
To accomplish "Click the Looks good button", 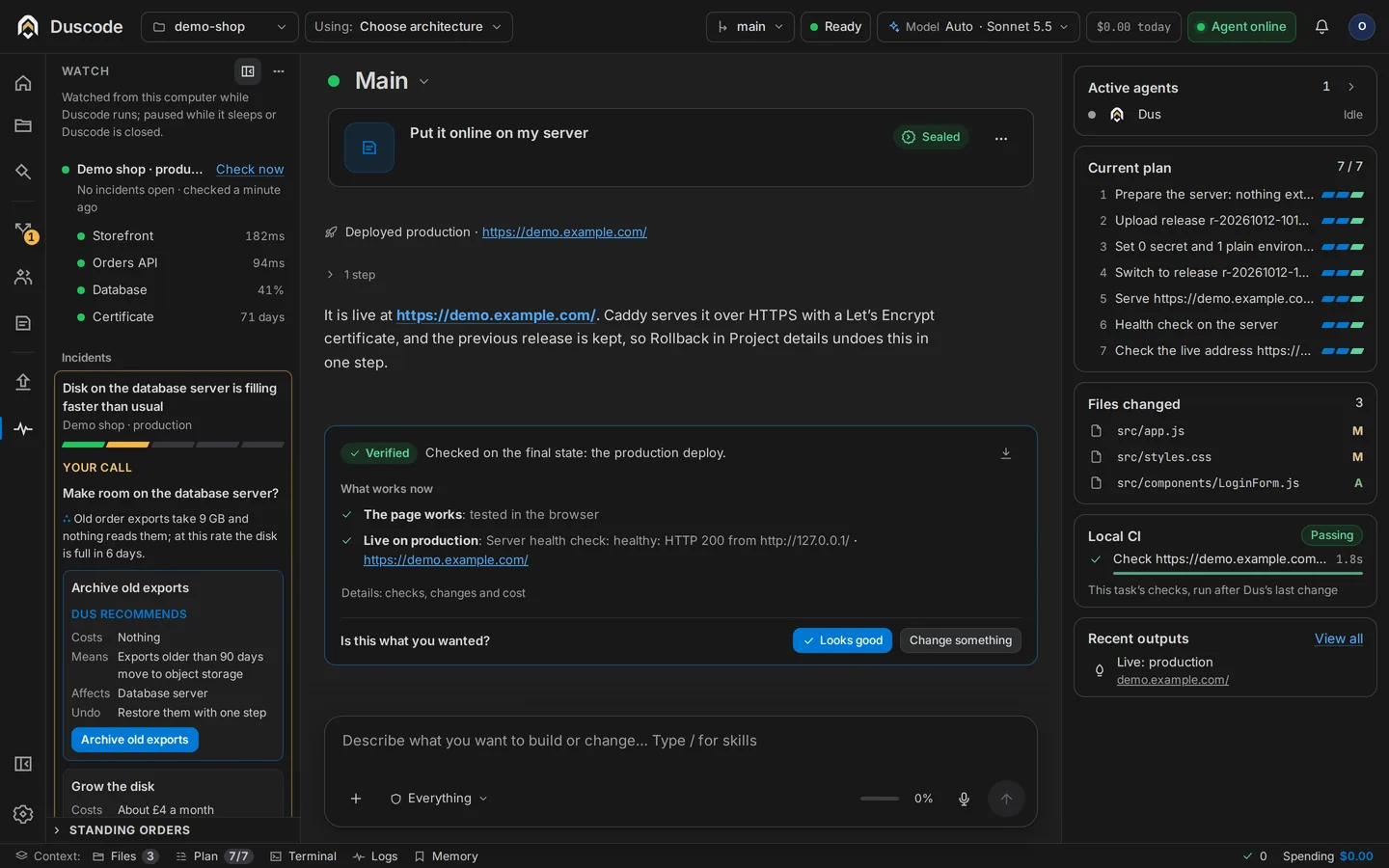I will coord(842,640).
